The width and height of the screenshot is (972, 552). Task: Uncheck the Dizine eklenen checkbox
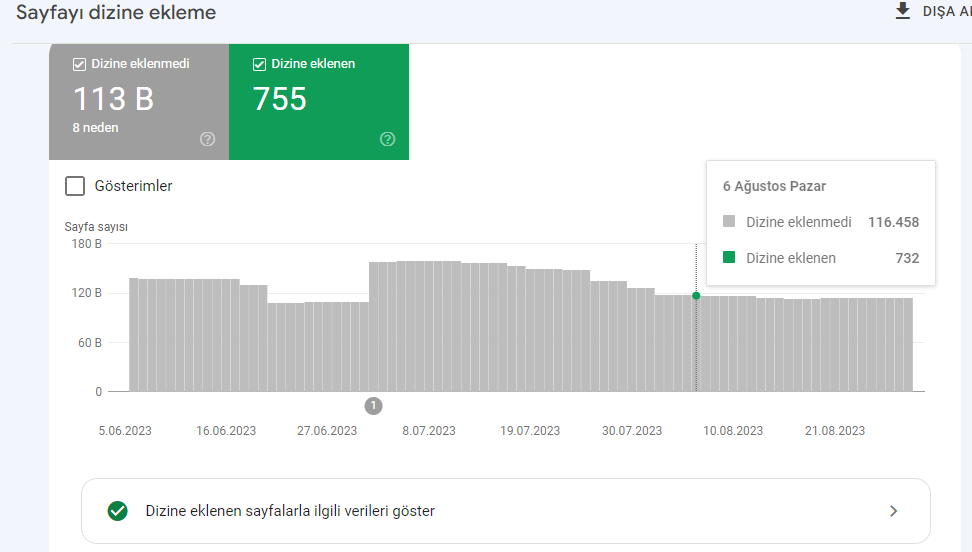[259, 65]
